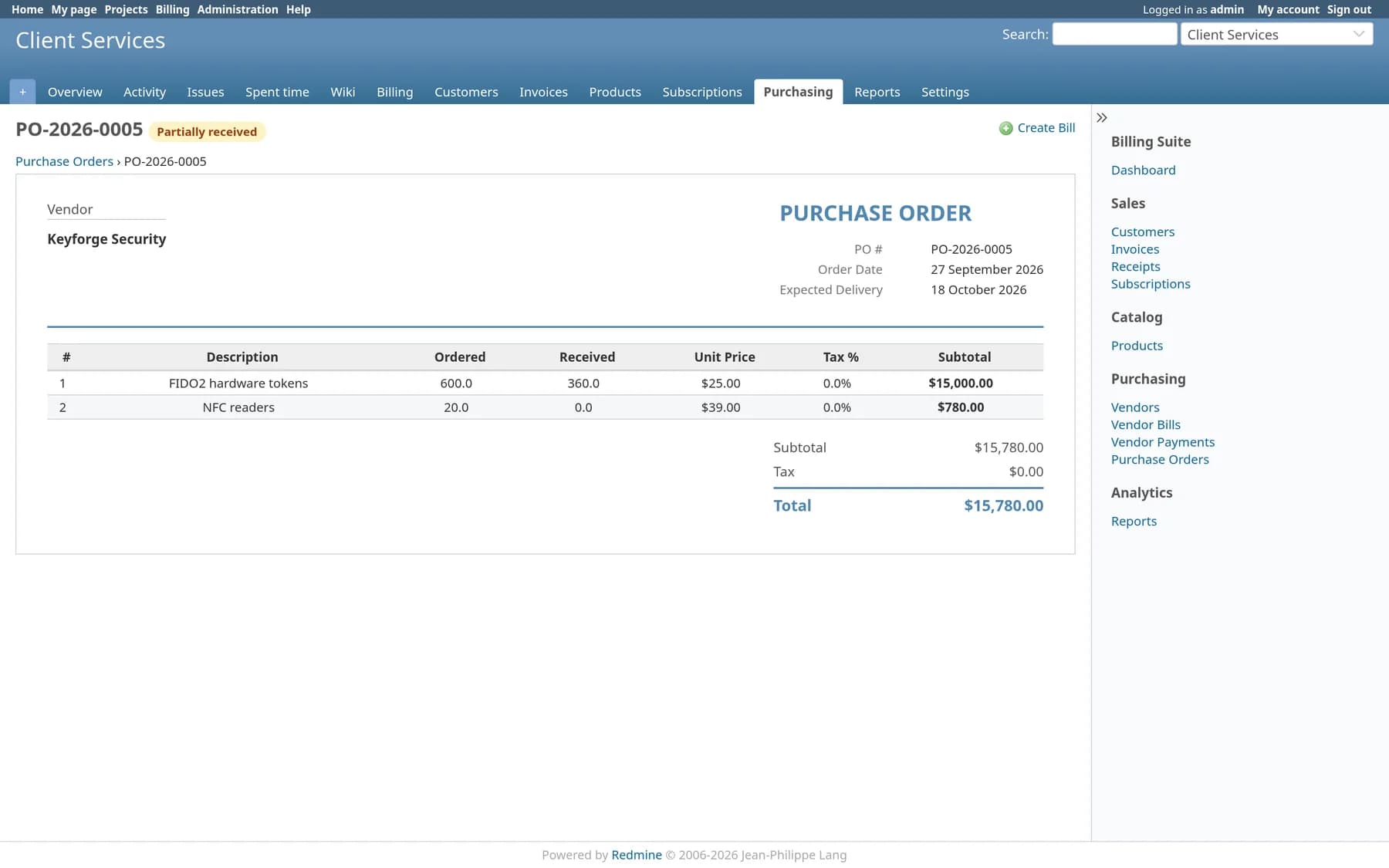The image size is (1389, 868).
Task: Click the Search input field
Action: point(1114,34)
